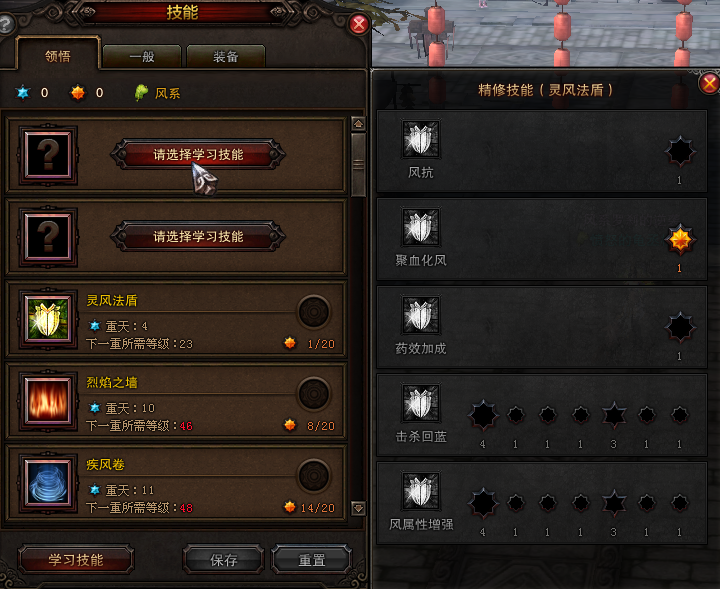Click the 药效加成 refinement icon
Image resolution: width=720 pixels, height=589 pixels.
pyautogui.click(x=421, y=315)
